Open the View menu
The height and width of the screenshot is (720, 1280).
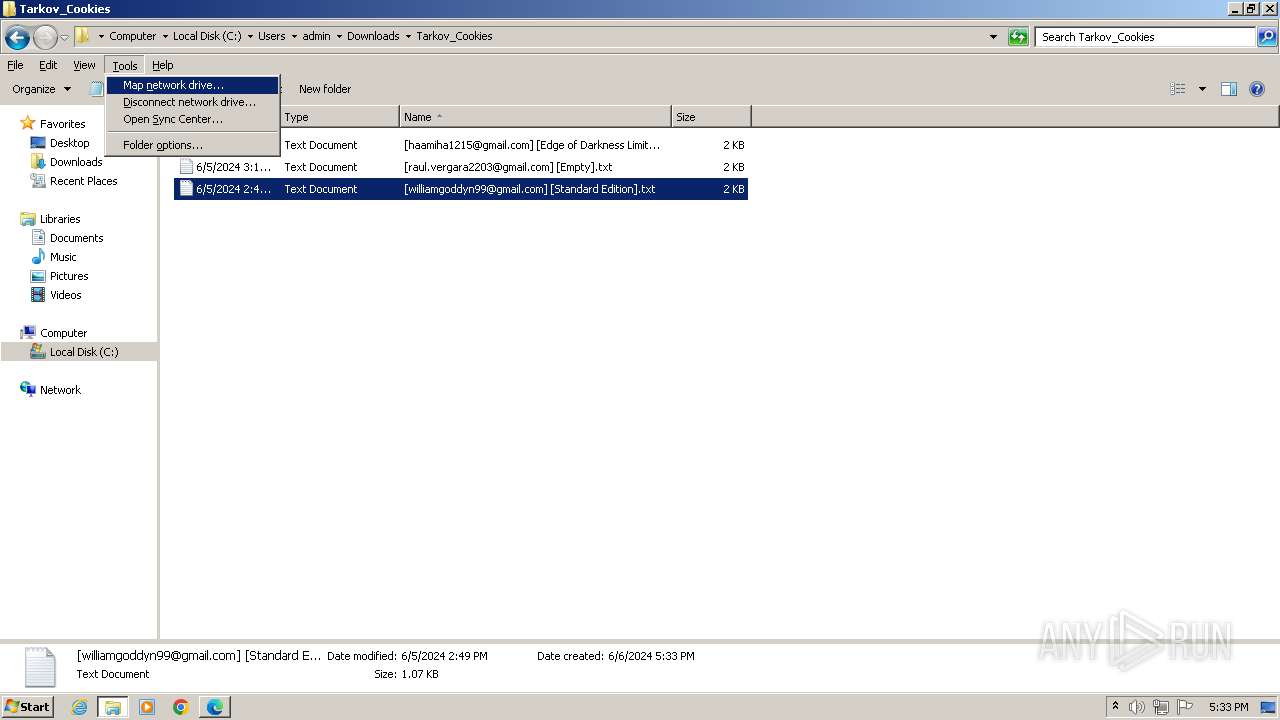[x=84, y=65]
